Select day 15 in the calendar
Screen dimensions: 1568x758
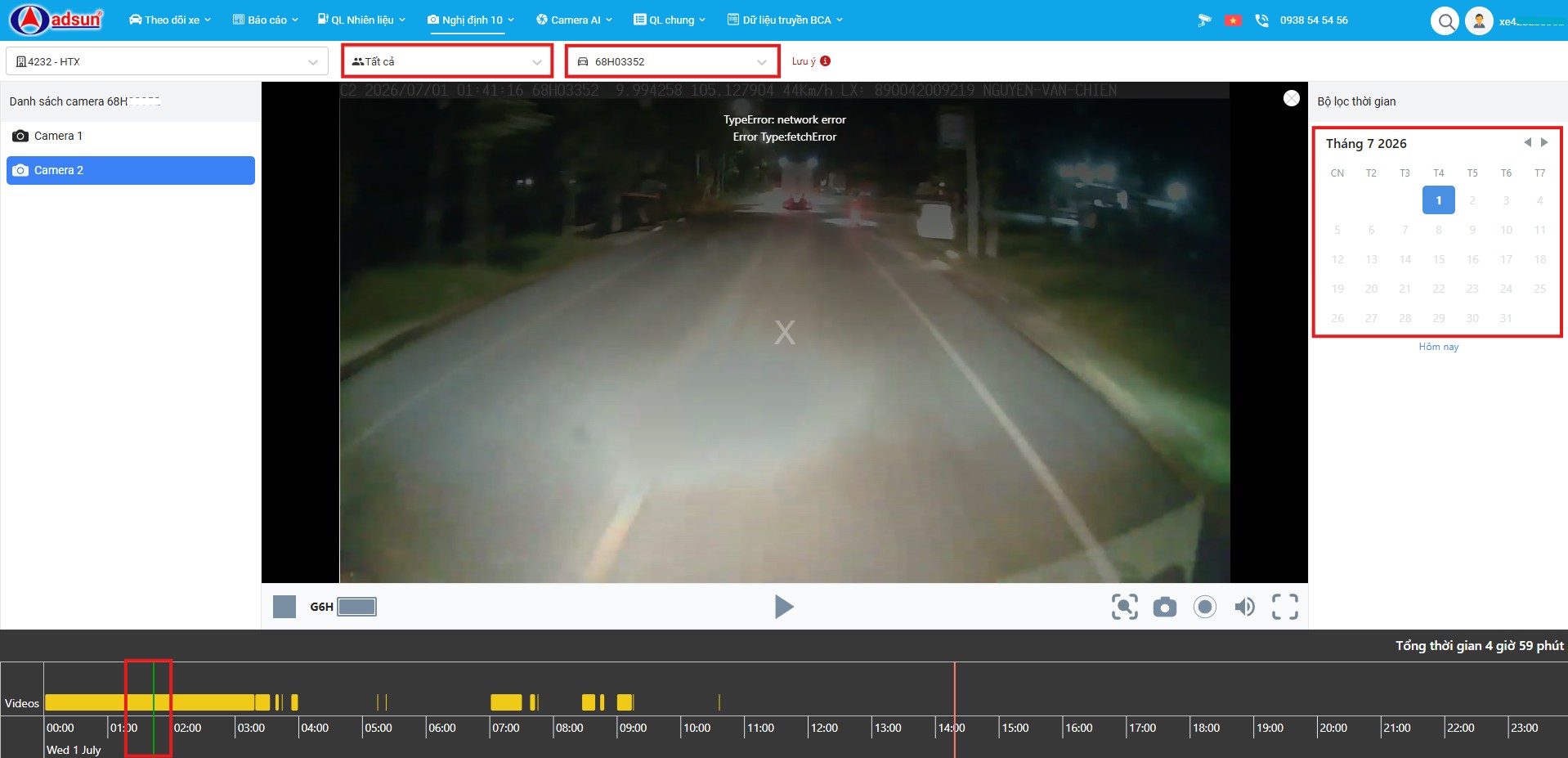1439,259
